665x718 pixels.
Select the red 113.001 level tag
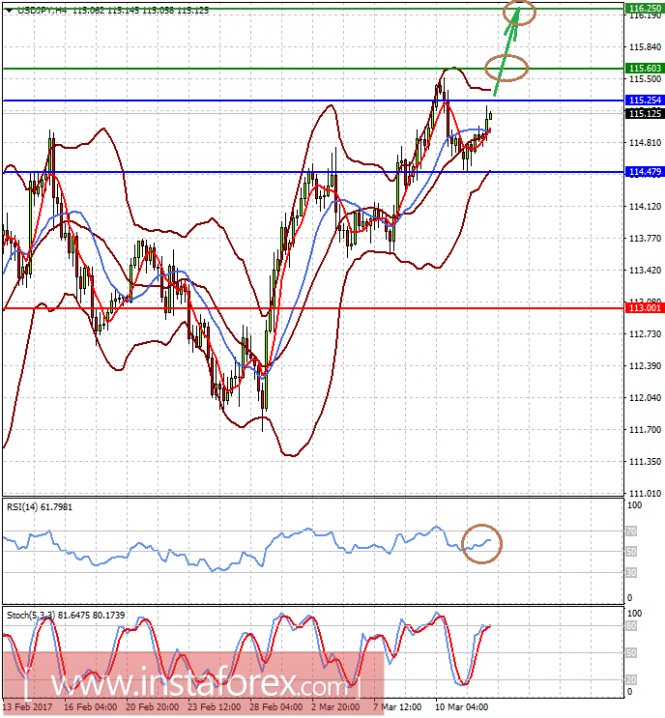click(x=644, y=308)
